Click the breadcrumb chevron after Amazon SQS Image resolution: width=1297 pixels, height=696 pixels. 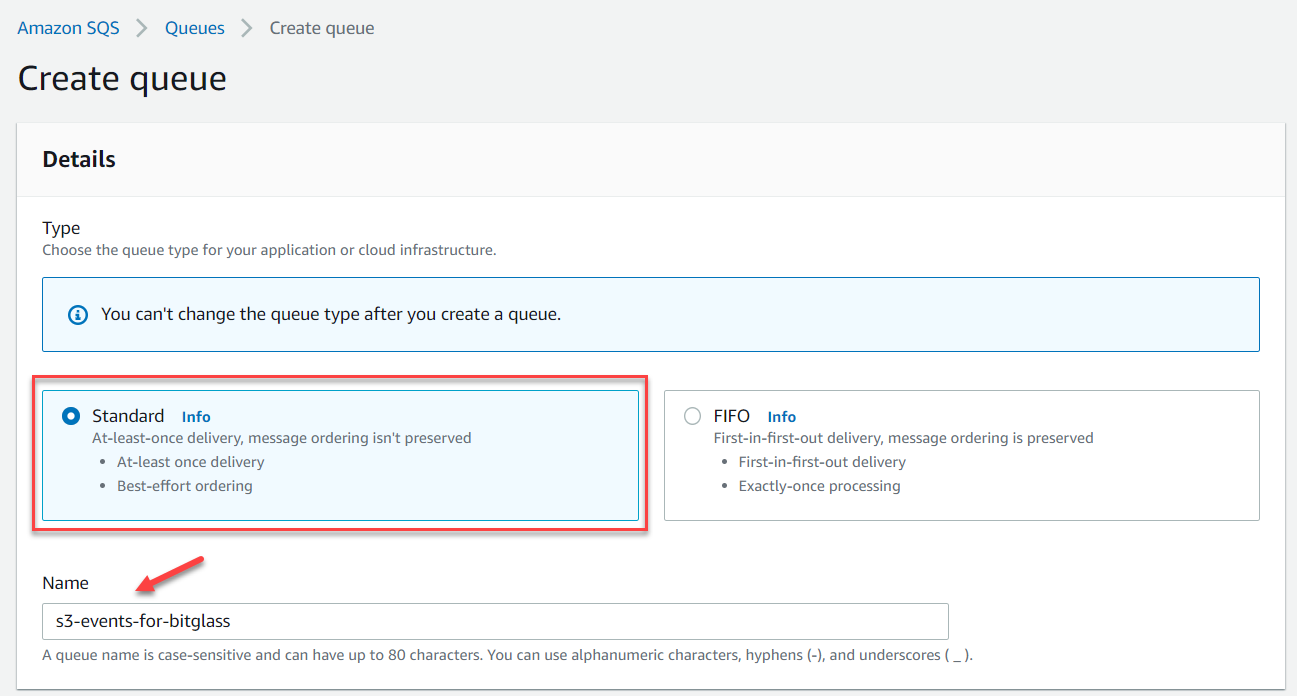[142, 28]
